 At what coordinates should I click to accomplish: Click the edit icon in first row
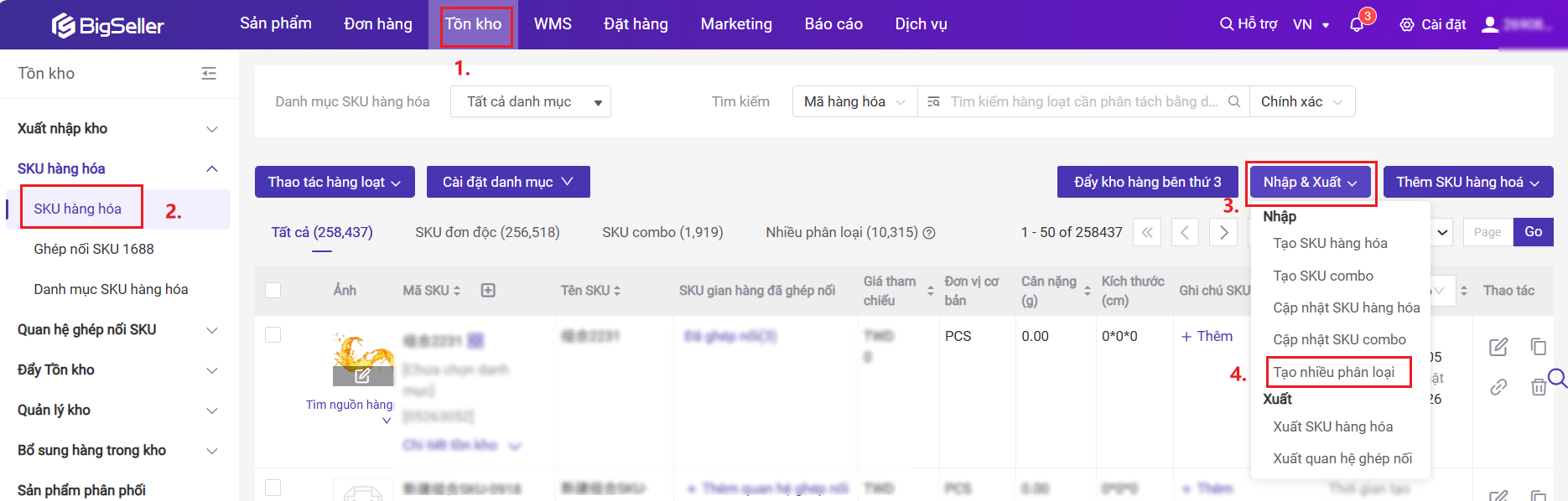[1498, 347]
